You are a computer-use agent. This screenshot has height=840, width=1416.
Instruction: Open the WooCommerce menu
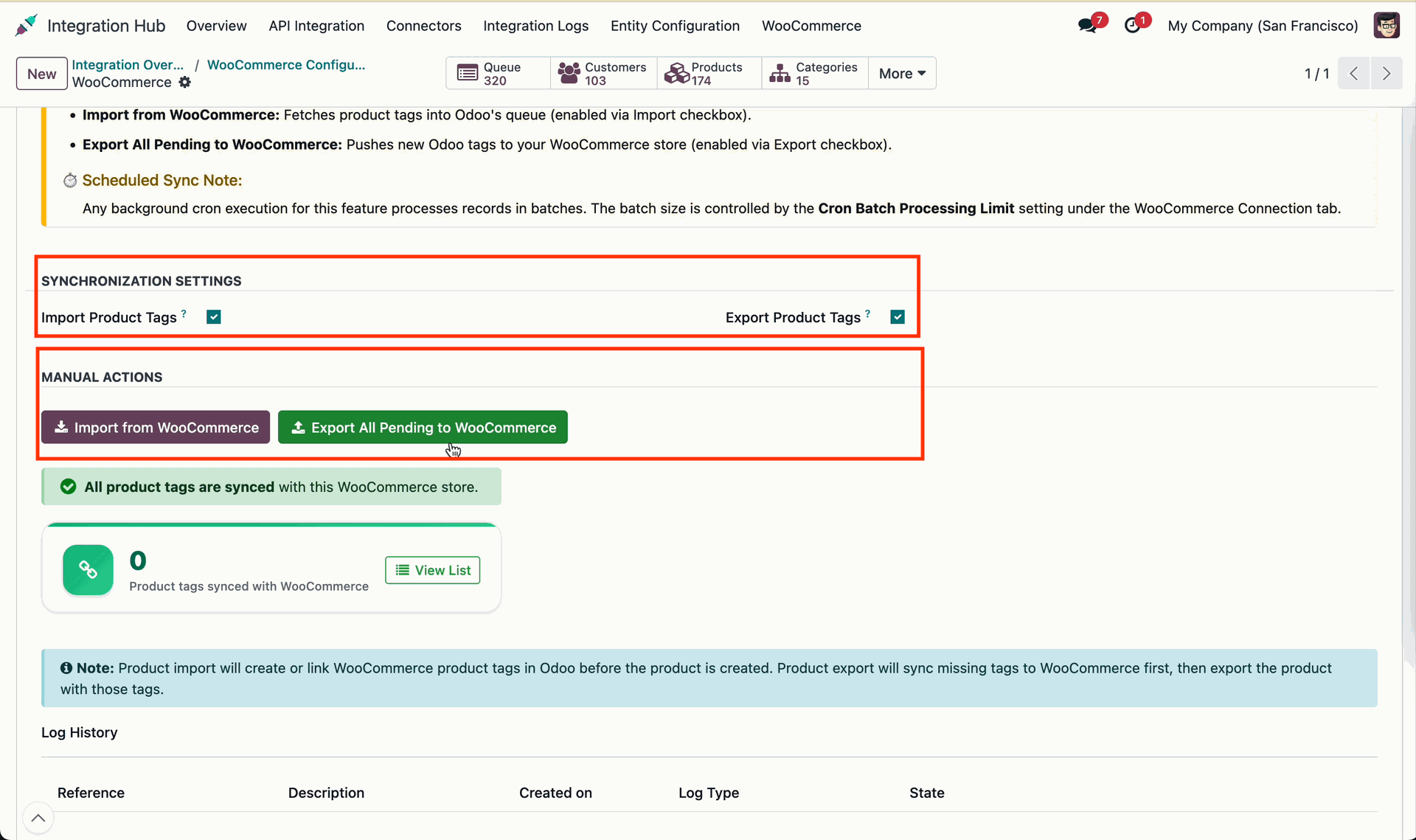pyautogui.click(x=811, y=26)
